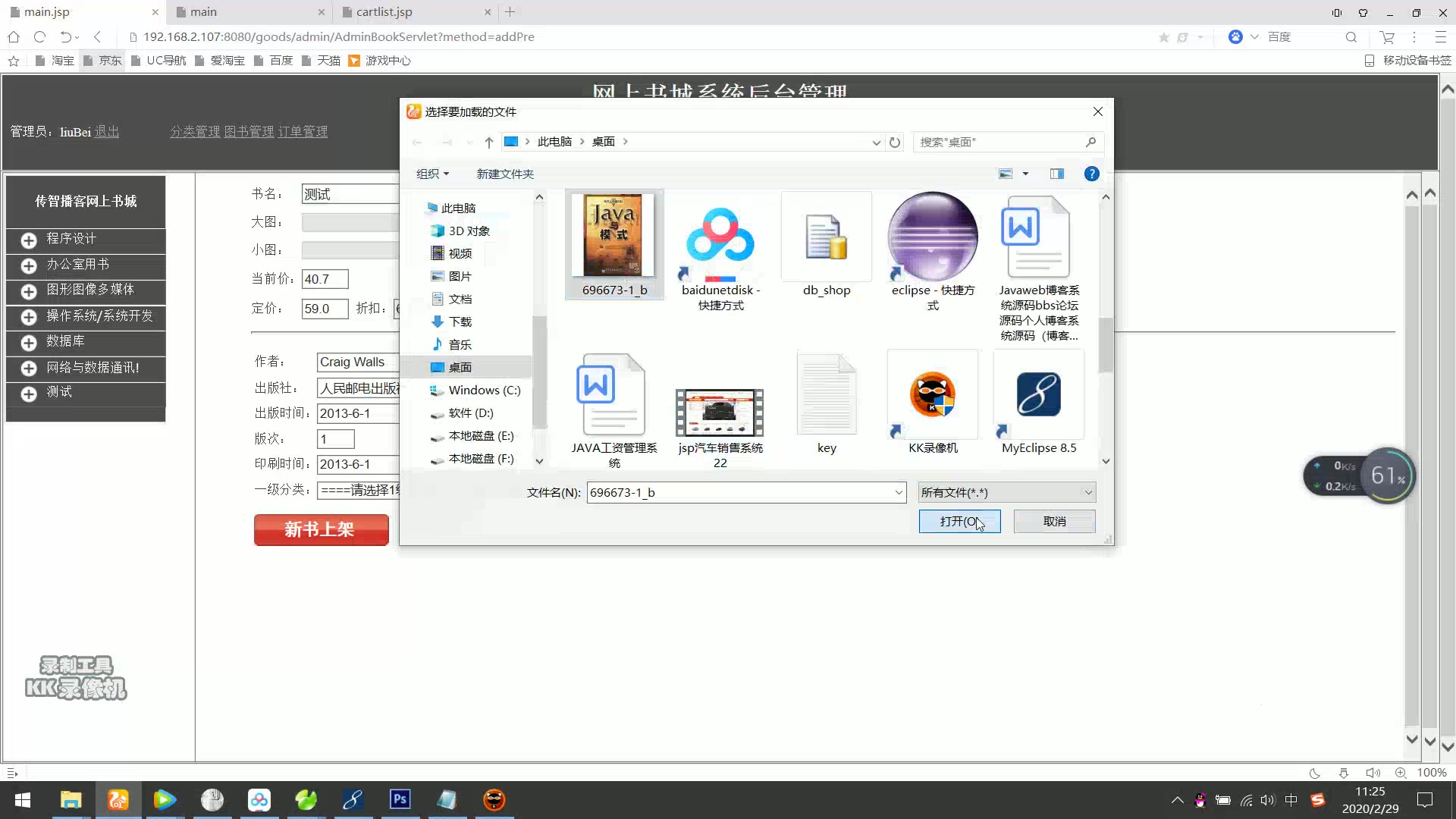The image size is (1456, 819).
Task: Click the browser home icon
Action: pyautogui.click(x=13, y=36)
